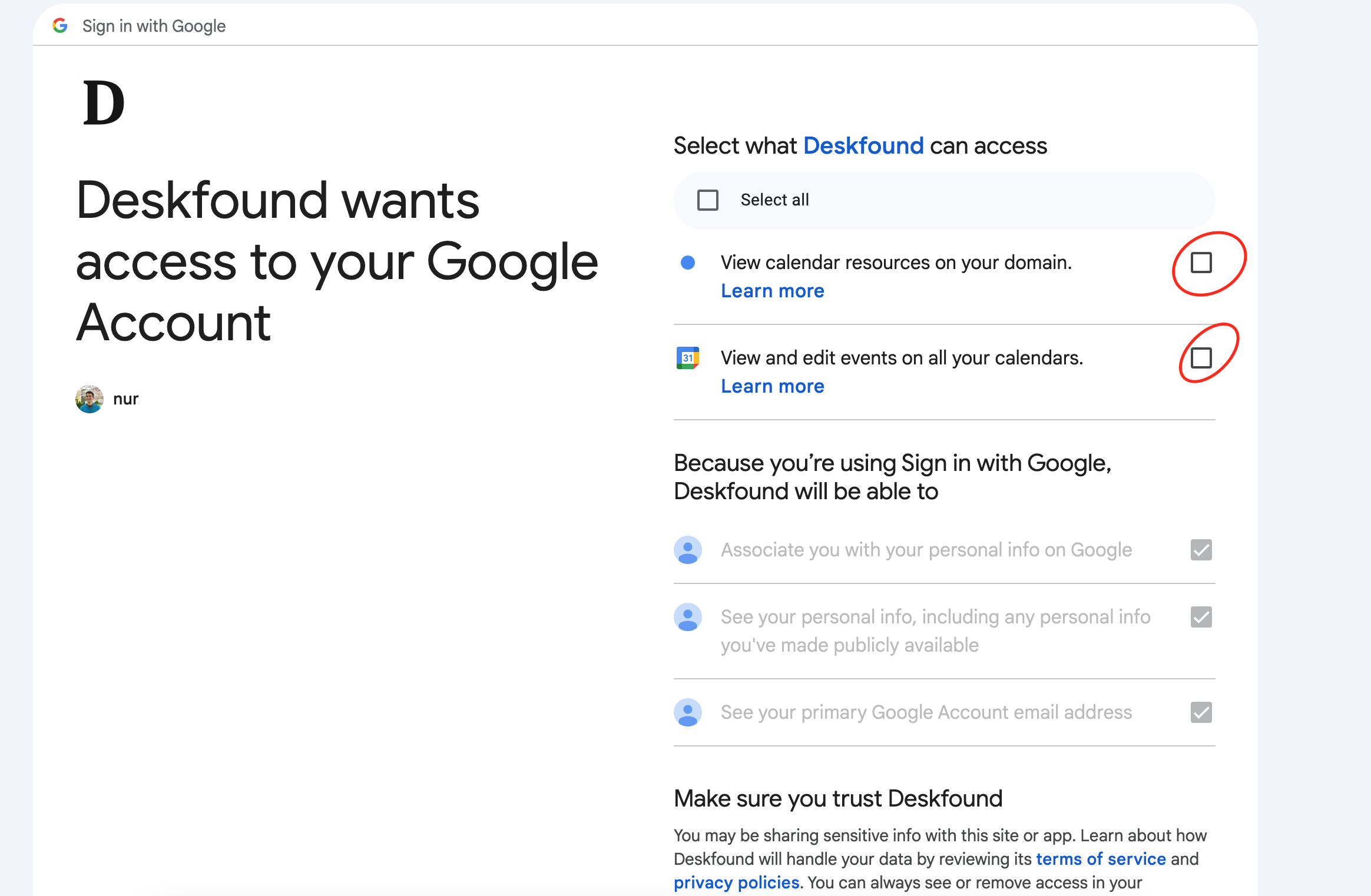Click the disabled personal info checkbox
This screenshot has width=1371, height=896.
pos(1201,617)
